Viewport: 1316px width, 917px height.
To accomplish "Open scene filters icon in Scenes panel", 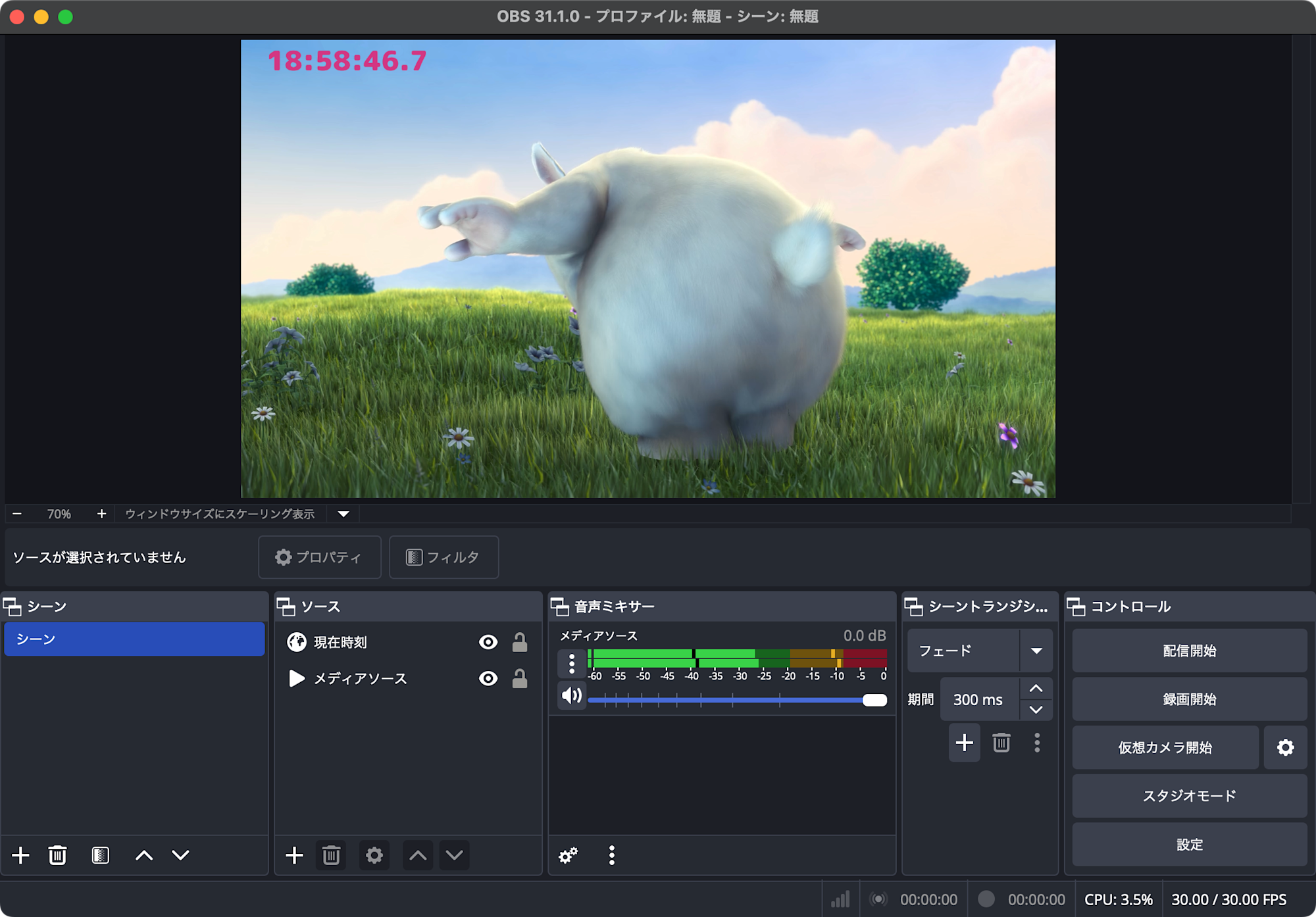I will 100,855.
